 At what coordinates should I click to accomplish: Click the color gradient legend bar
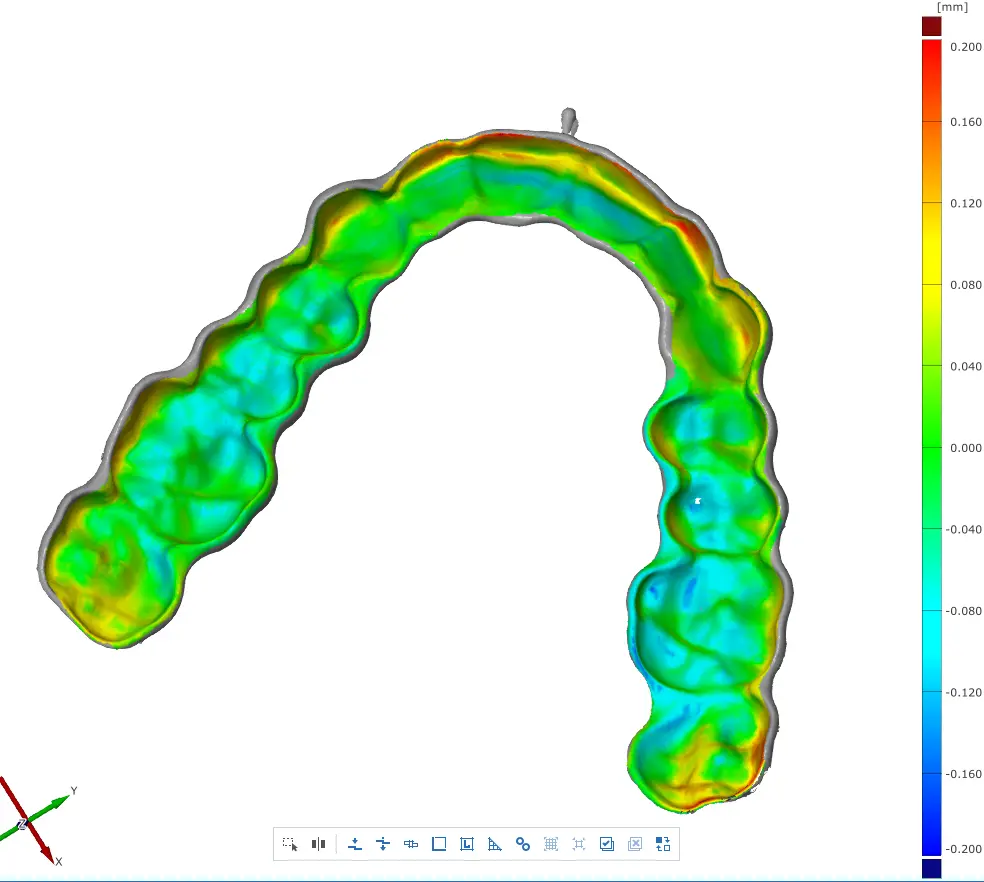click(931, 448)
